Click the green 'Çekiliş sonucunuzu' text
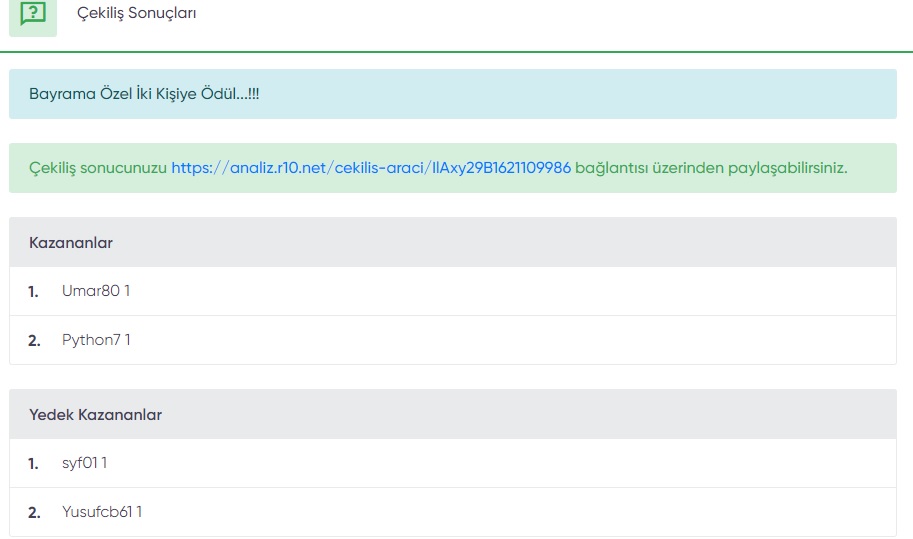 tap(98, 168)
